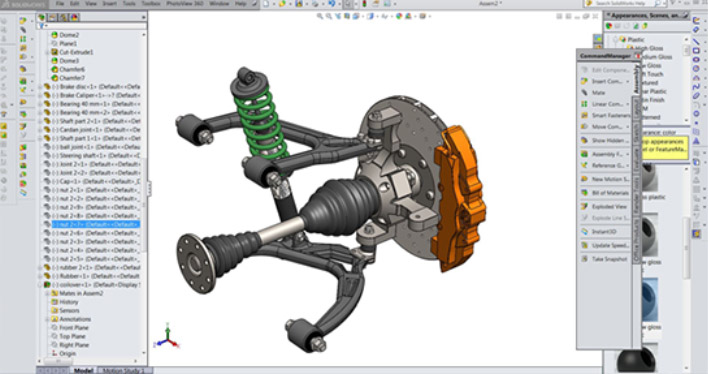Click the Mate tool in CommandManager
Viewport: 708px width, 374px height.
598,93
